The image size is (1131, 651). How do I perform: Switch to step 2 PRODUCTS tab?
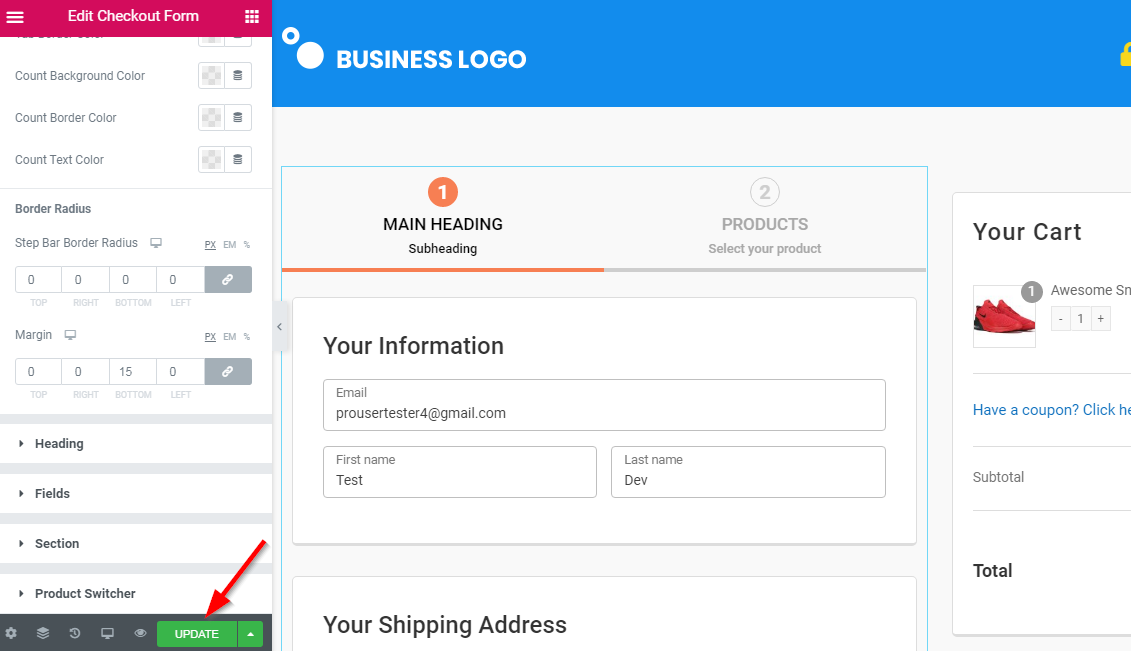click(x=765, y=218)
